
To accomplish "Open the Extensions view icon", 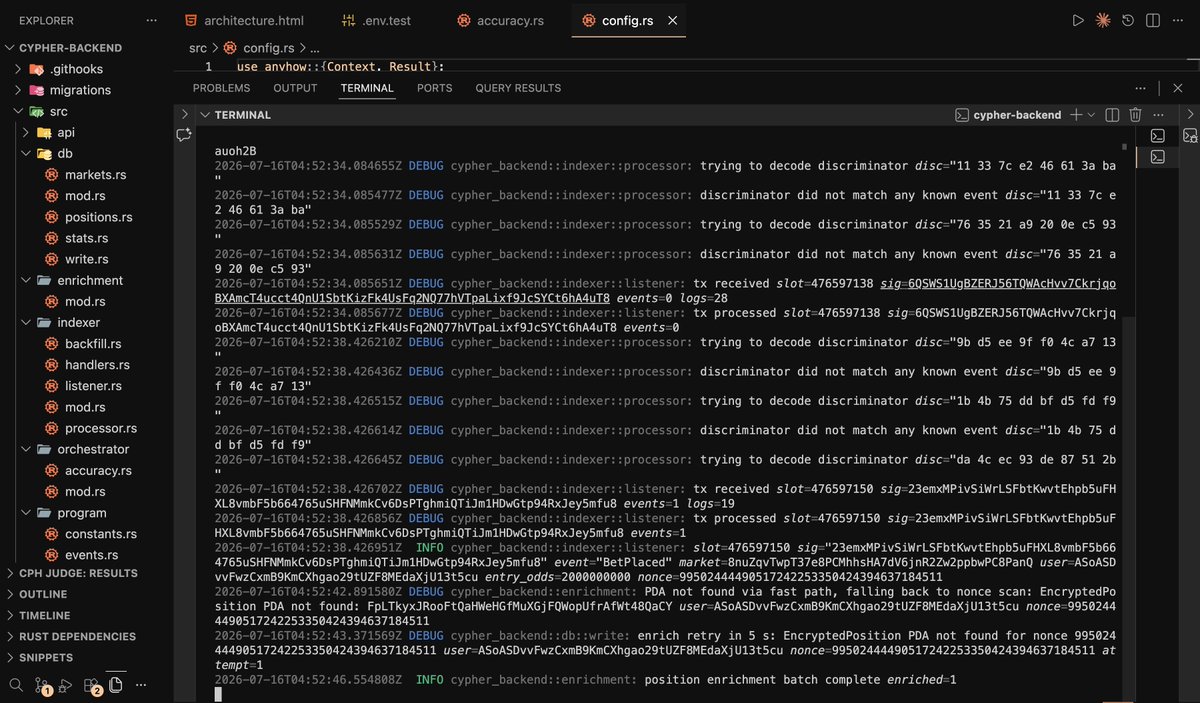I will 92,686.
